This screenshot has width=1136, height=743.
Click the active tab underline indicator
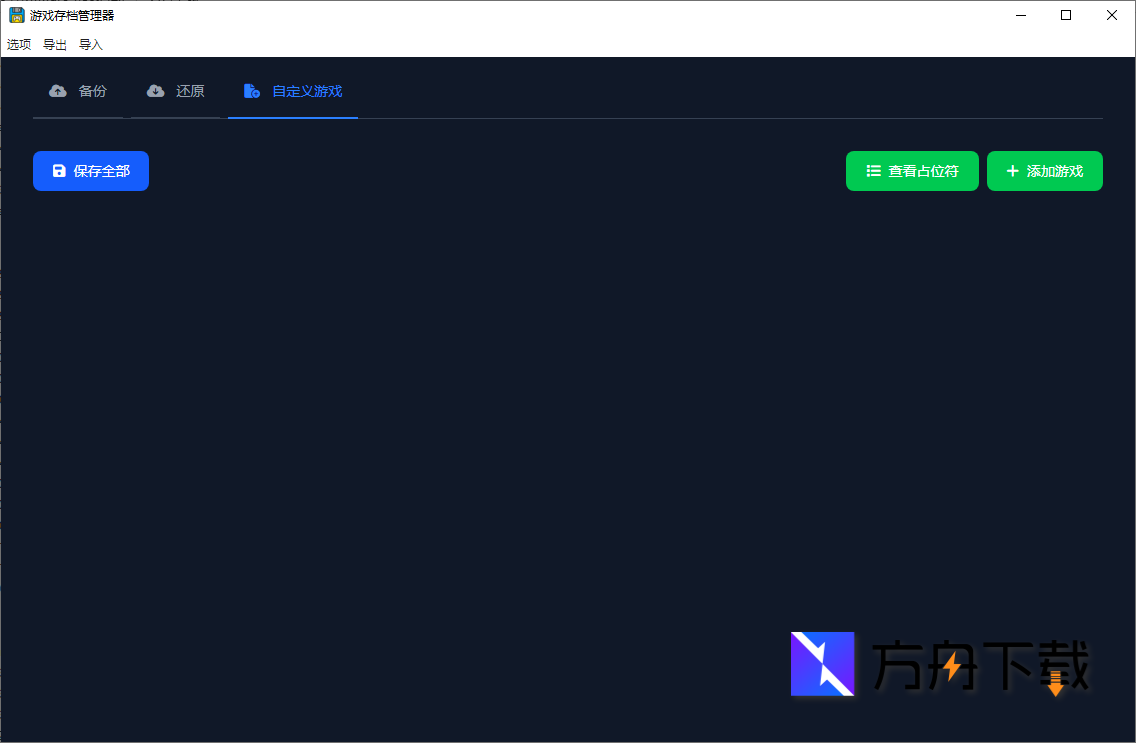point(292,118)
